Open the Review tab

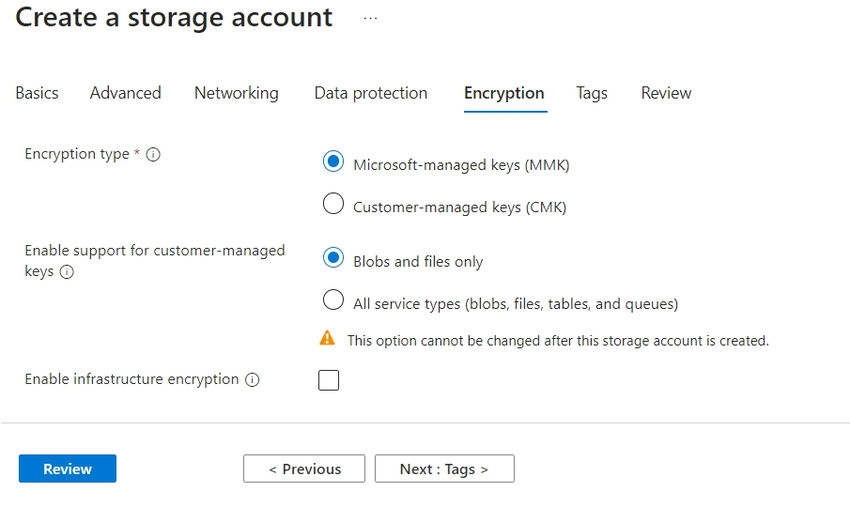click(666, 93)
